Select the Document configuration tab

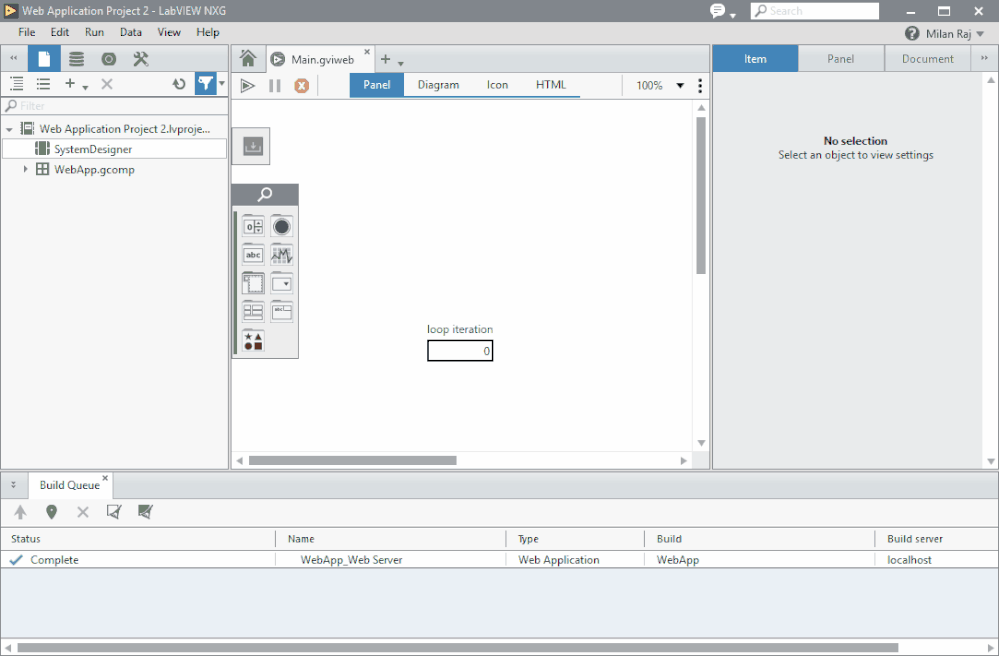(928, 59)
